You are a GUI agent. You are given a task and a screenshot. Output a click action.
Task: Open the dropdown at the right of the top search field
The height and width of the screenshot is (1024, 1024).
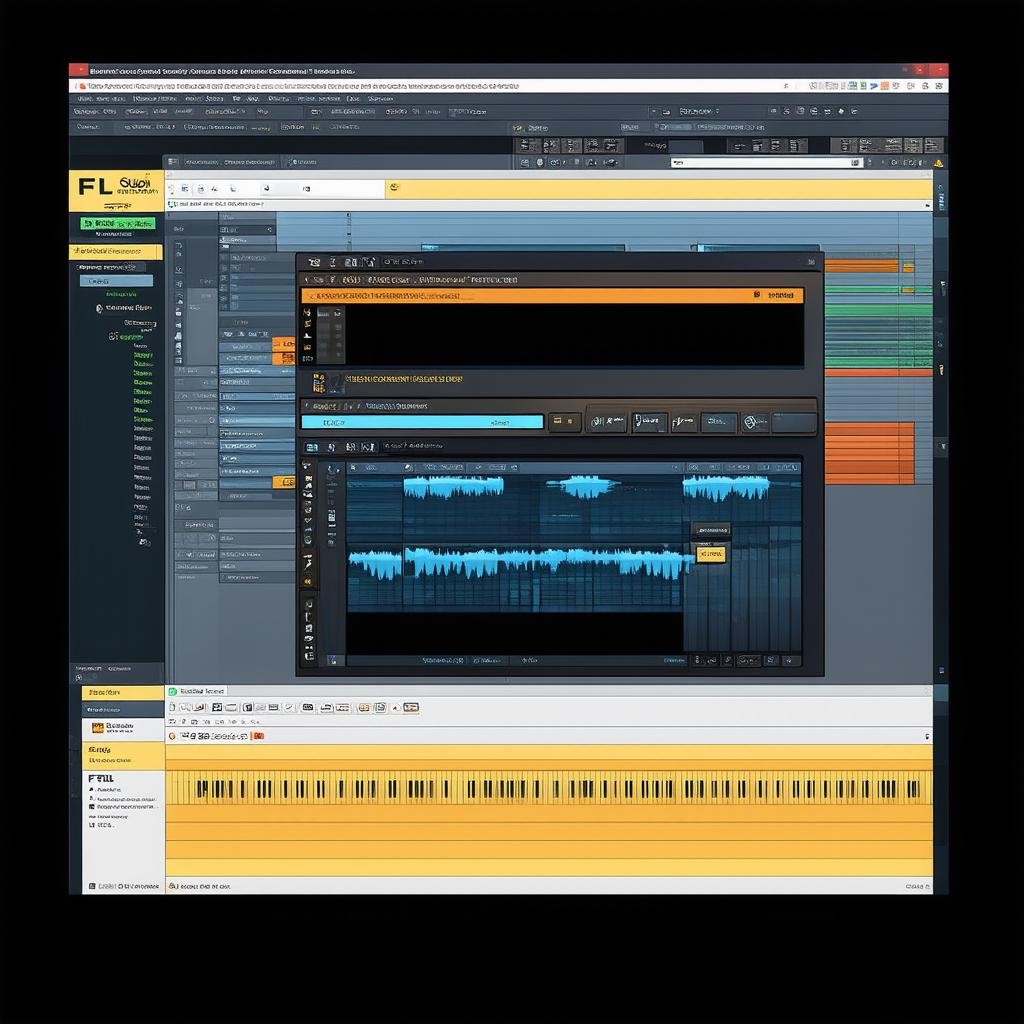tap(856, 162)
